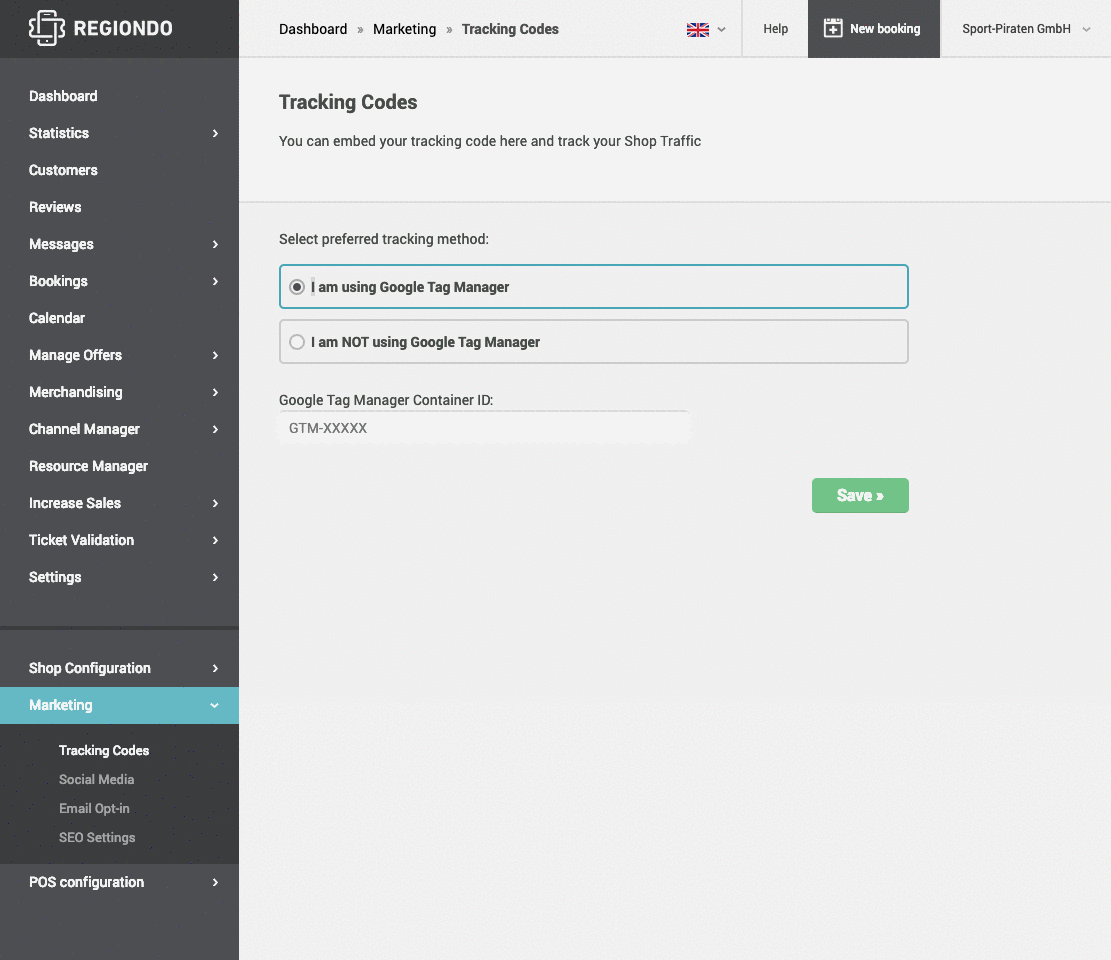Viewport: 1111px width, 960px height.
Task: Expand the Merchandising chevron
Action: [215, 393]
